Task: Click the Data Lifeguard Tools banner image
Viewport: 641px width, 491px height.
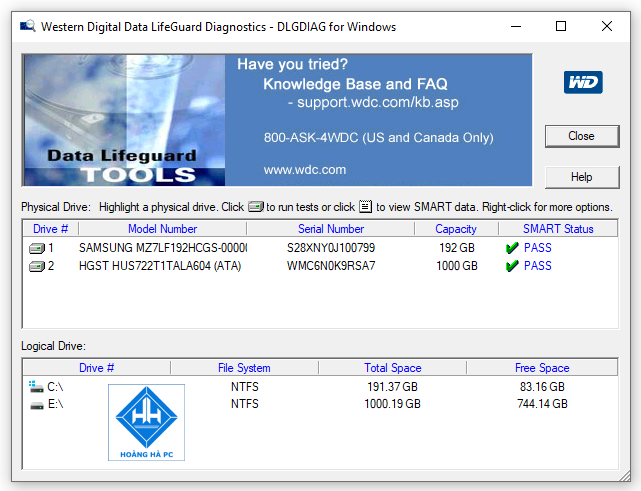Action: click(124, 120)
